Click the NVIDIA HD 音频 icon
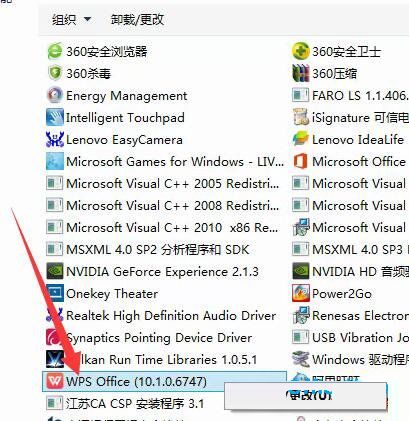This screenshot has height=421, width=409. click(x=300, y=271)
